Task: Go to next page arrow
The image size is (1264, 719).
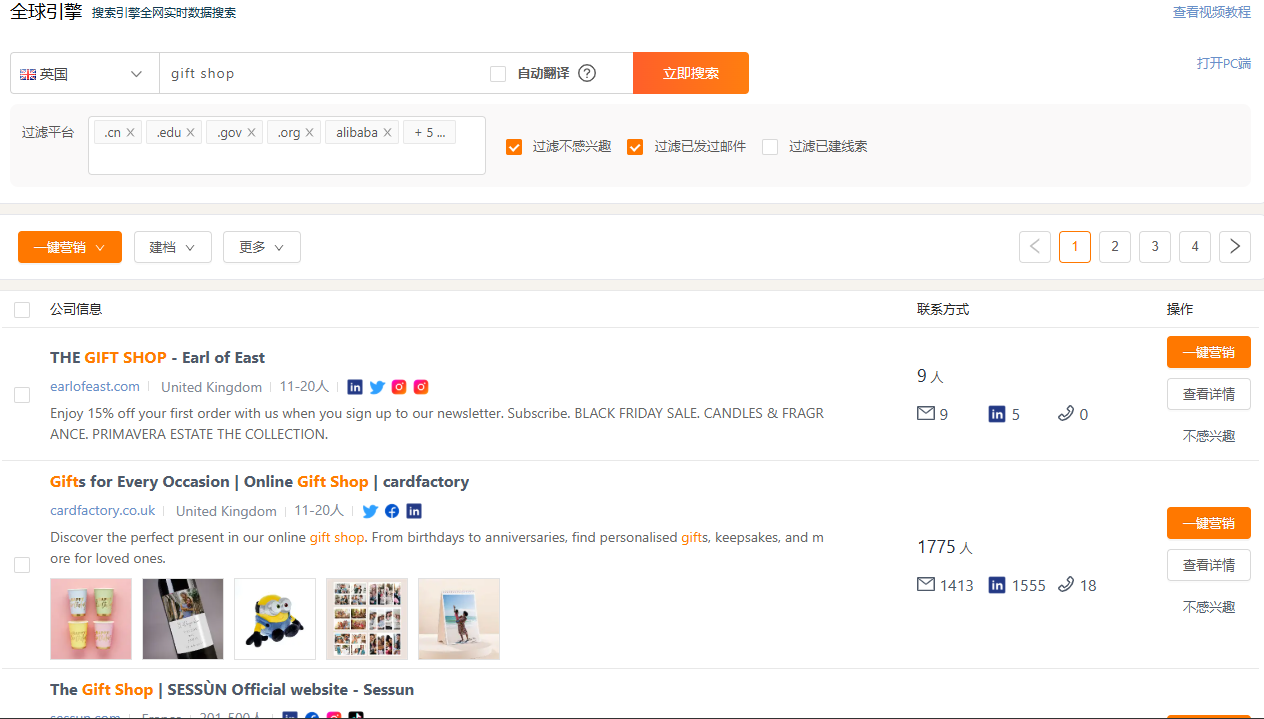Action: pyautogui.click(x=1235, y=247)
